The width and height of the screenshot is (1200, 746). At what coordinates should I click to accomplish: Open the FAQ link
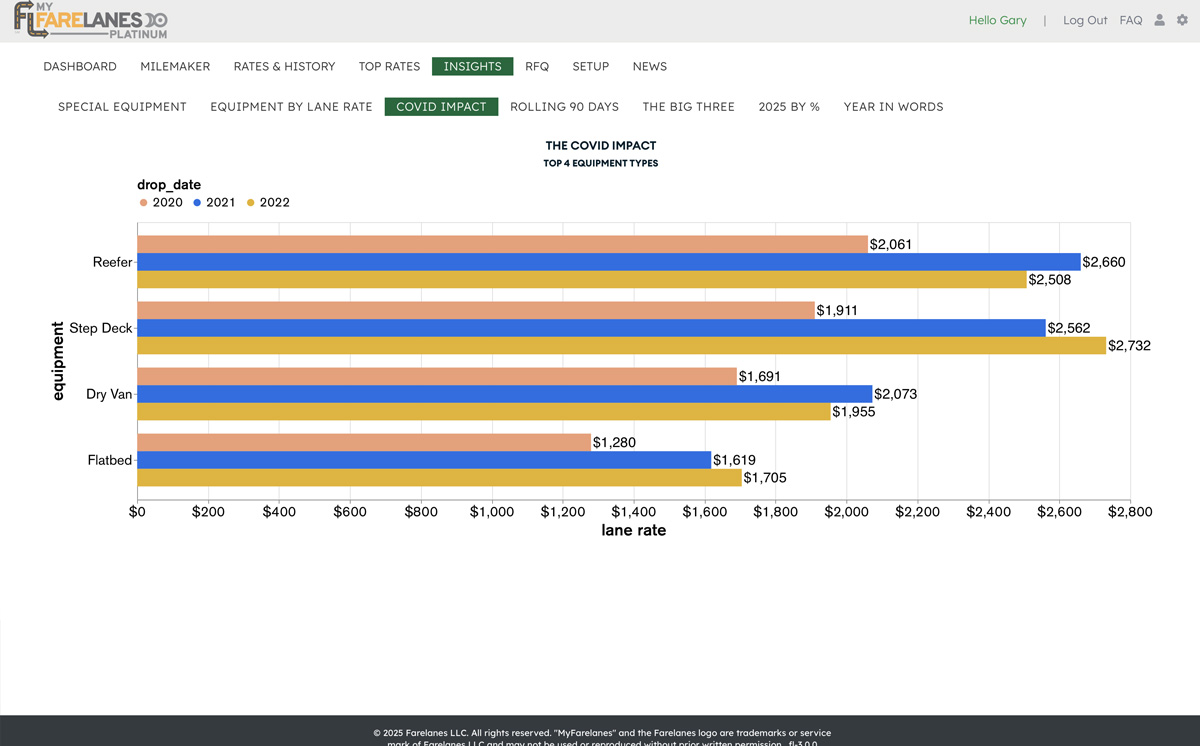(x=1131, y=21)
